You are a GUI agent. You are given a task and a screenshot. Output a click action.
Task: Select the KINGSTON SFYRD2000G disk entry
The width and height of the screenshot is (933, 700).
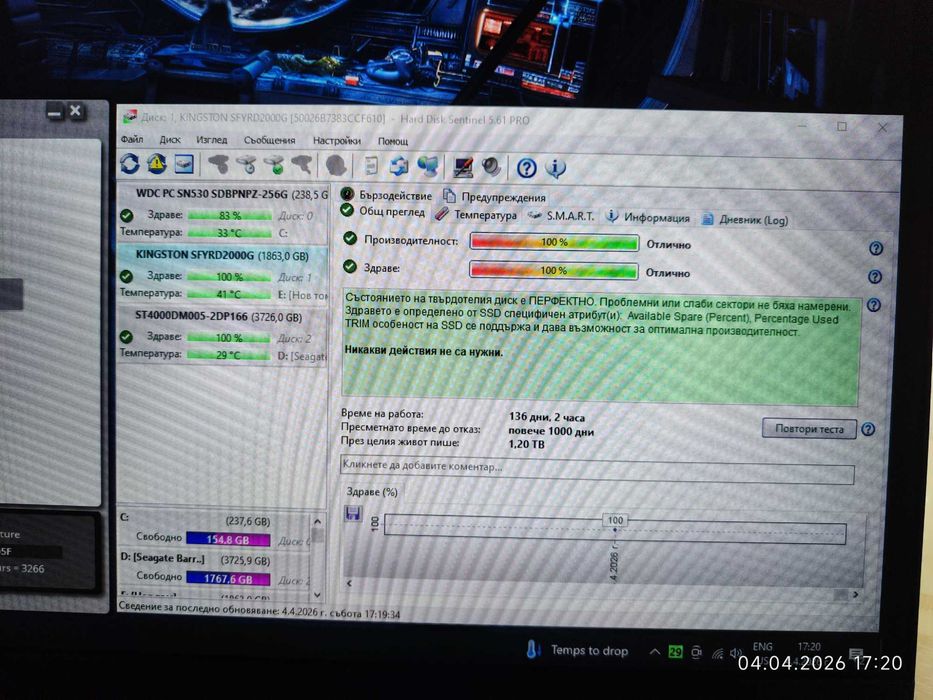tap(223, 274)
